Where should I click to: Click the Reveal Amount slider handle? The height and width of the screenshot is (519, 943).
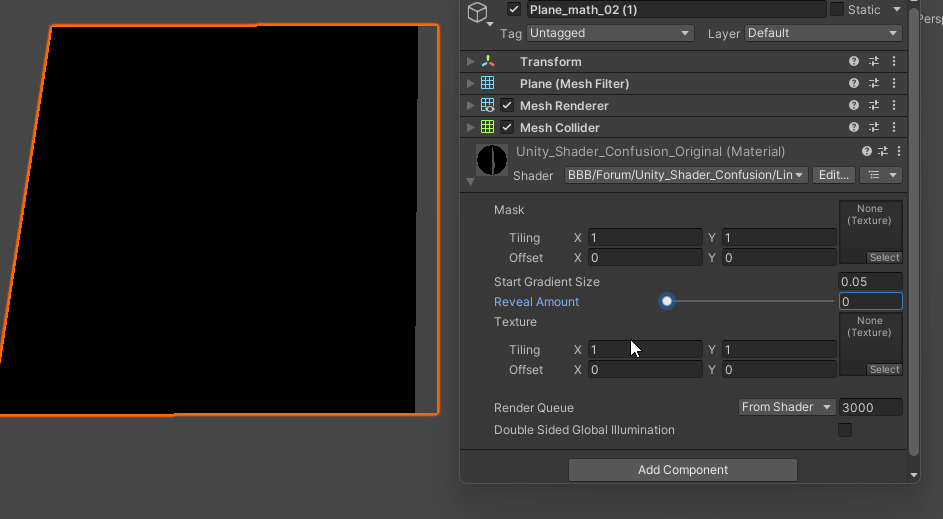(666, 301)
